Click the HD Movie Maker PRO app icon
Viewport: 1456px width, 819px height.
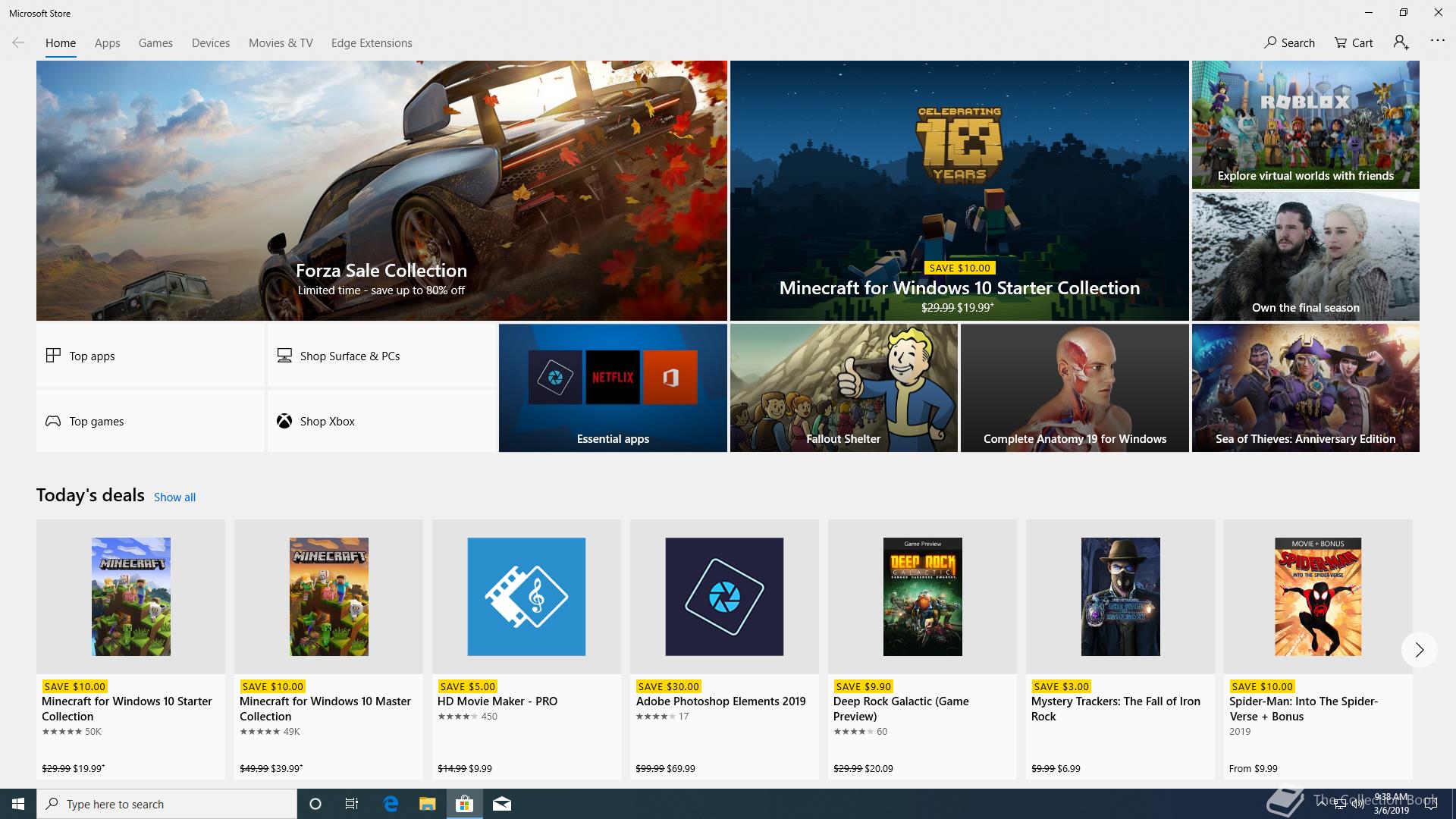coord(526,597)
